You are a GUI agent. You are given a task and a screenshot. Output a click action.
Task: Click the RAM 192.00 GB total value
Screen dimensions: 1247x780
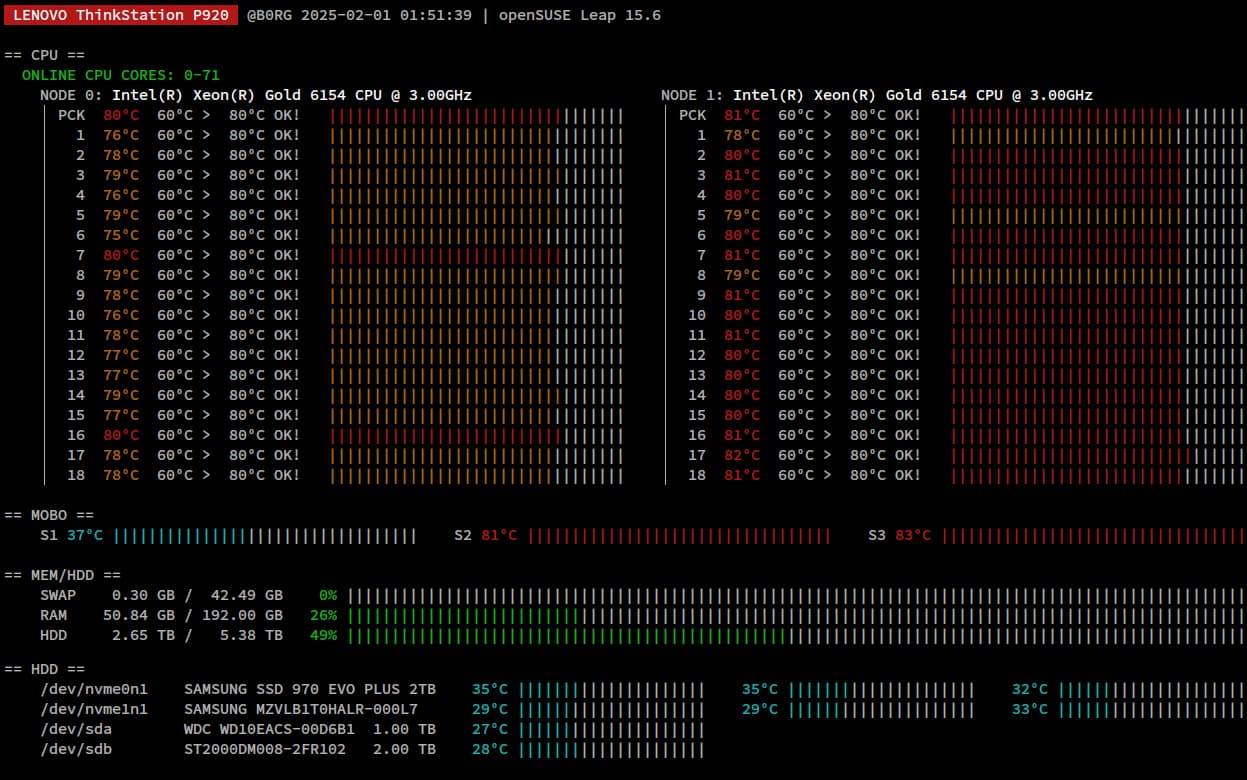click(242, 615)
